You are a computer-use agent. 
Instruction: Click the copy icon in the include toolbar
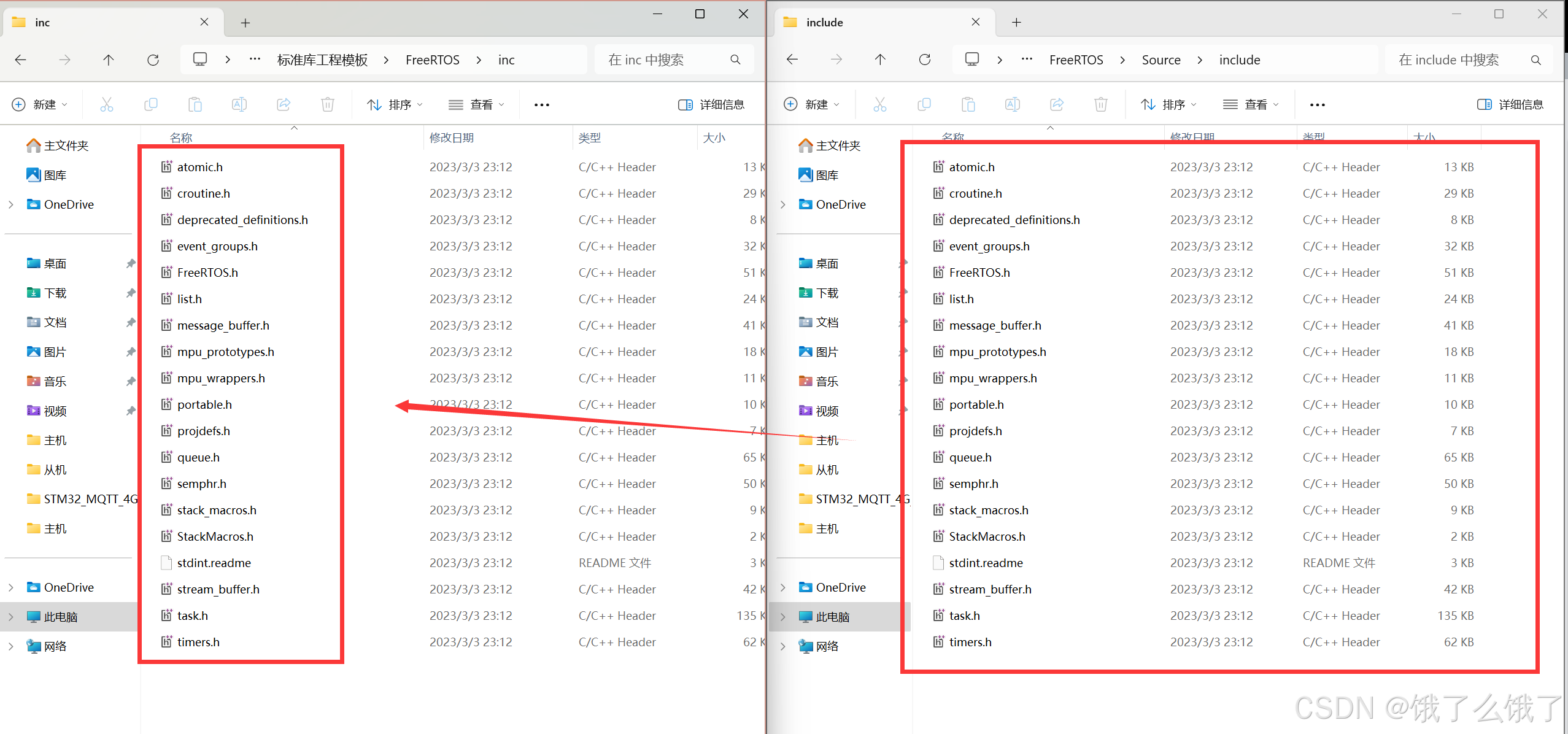point(924,104)
